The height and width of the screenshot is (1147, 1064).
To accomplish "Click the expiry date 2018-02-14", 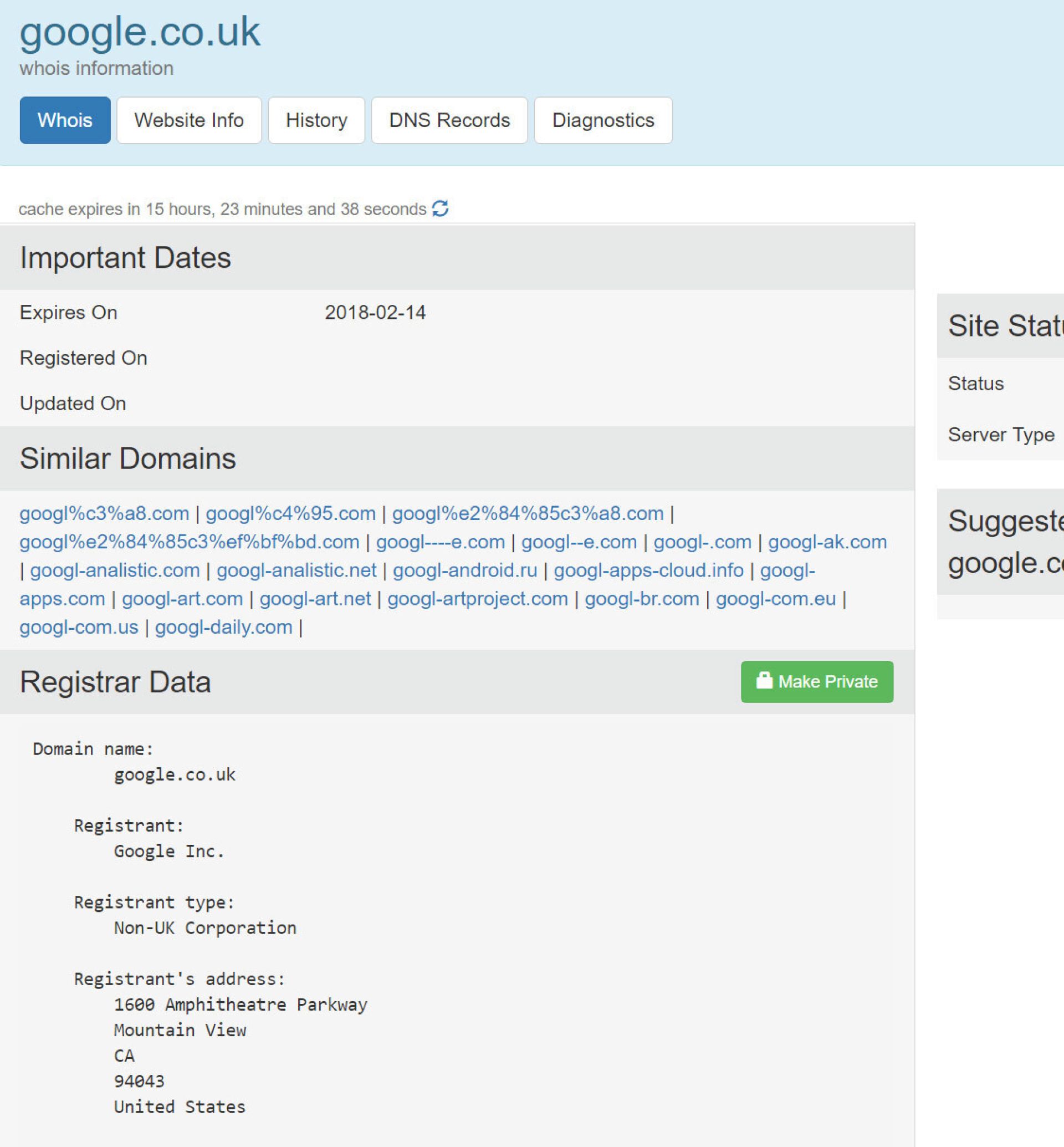I will [375, 312].
